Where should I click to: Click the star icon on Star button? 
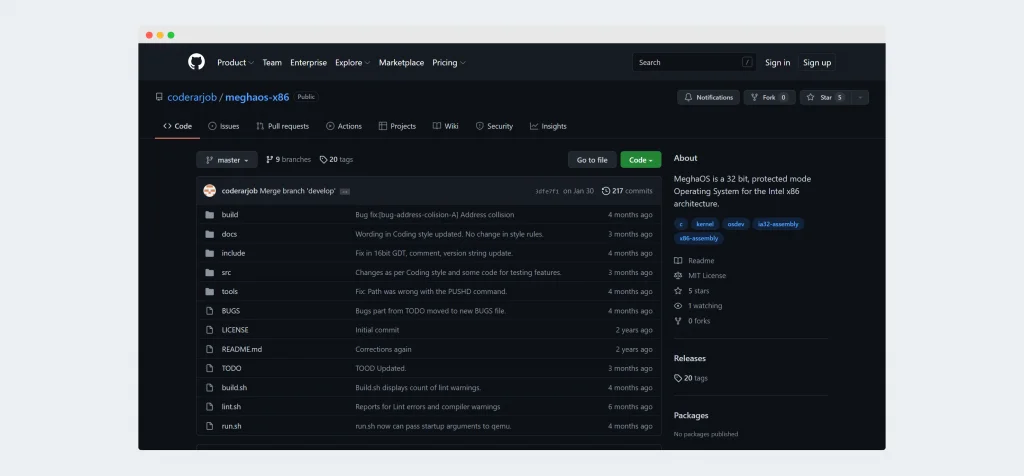click(810, 97)
